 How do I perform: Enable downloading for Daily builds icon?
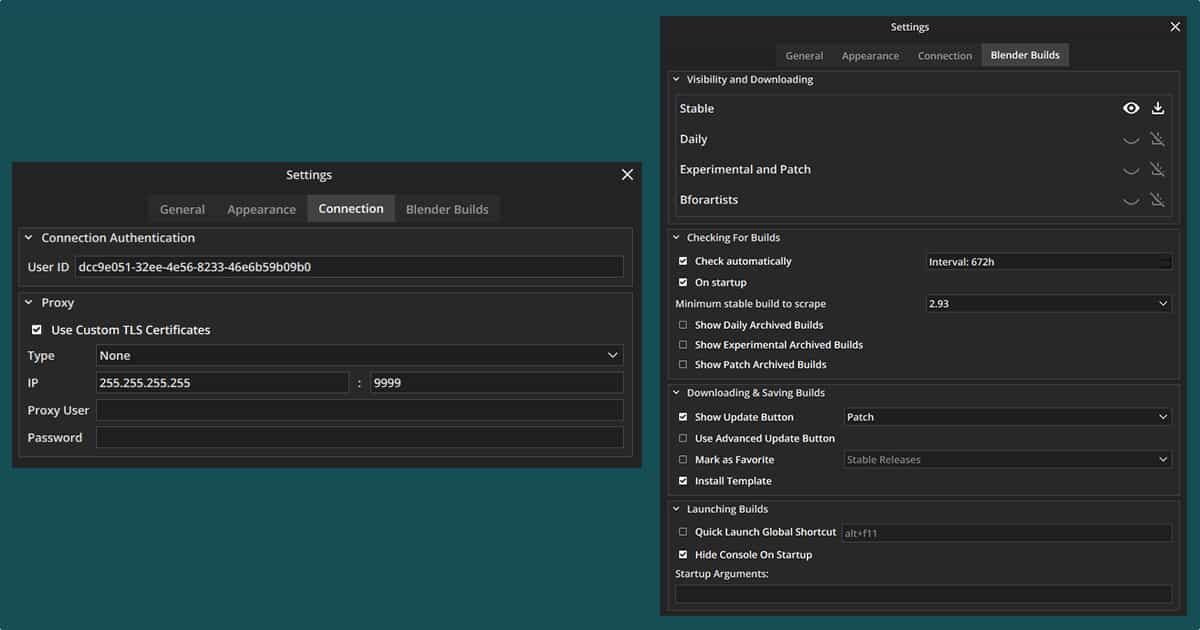click(1158, 140)
